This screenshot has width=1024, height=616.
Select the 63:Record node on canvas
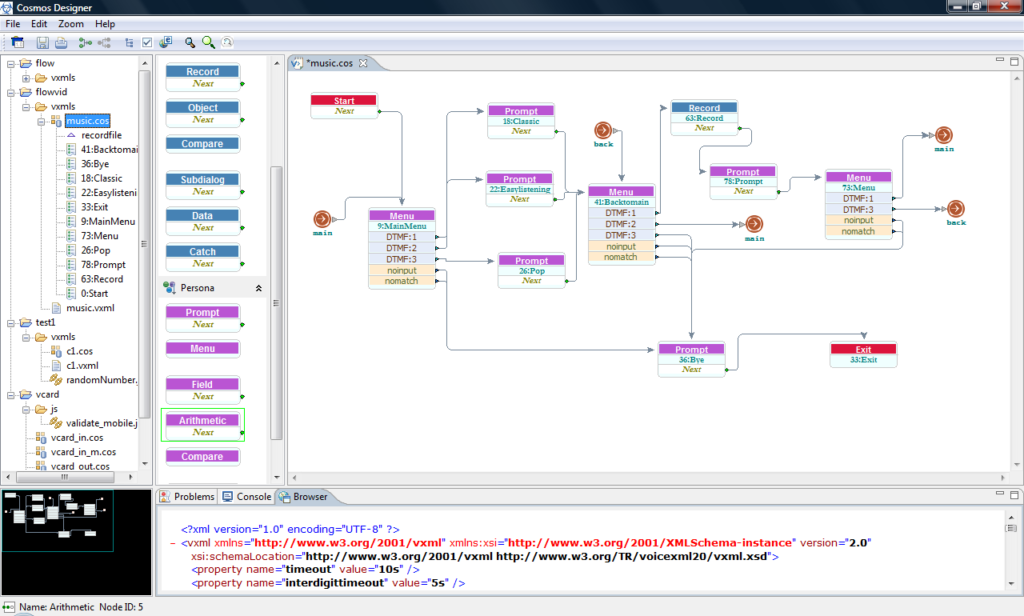click(x=704, y=118)
